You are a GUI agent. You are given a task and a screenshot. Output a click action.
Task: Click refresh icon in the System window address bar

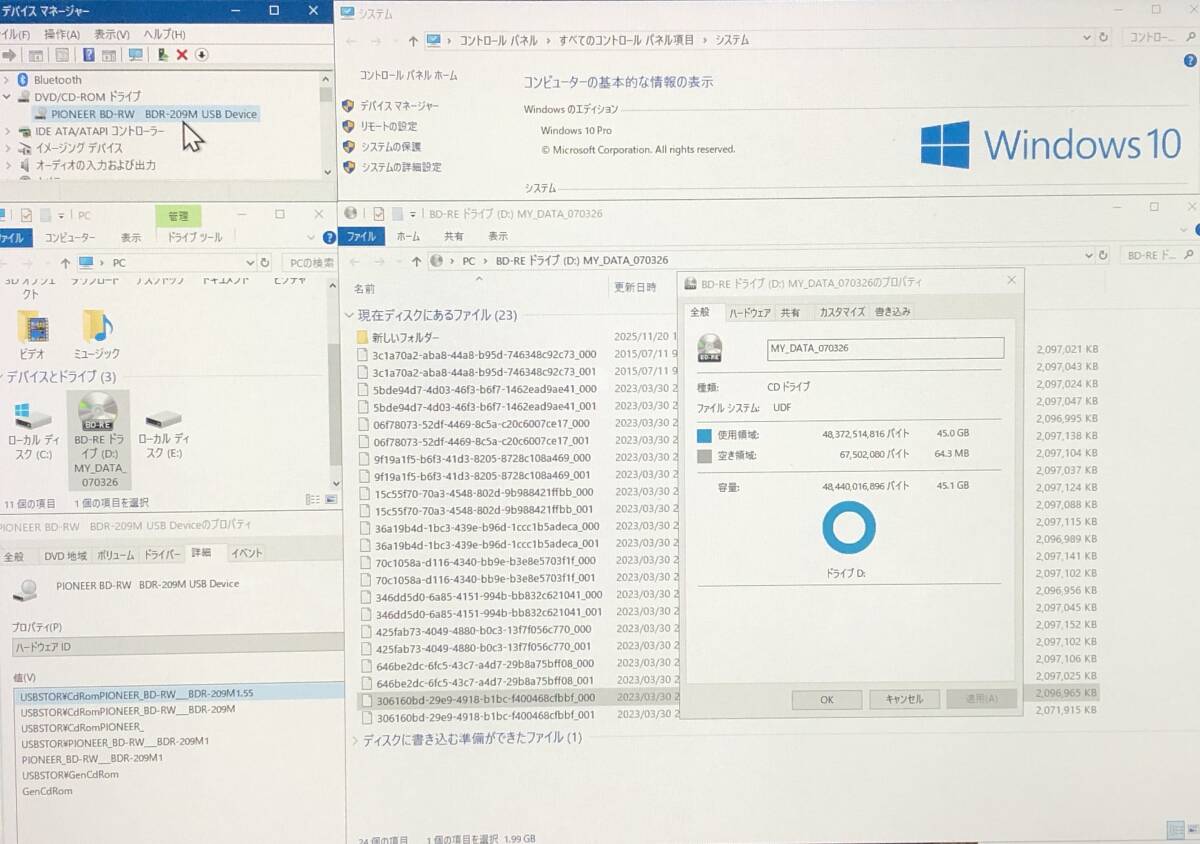point(1103,38)
